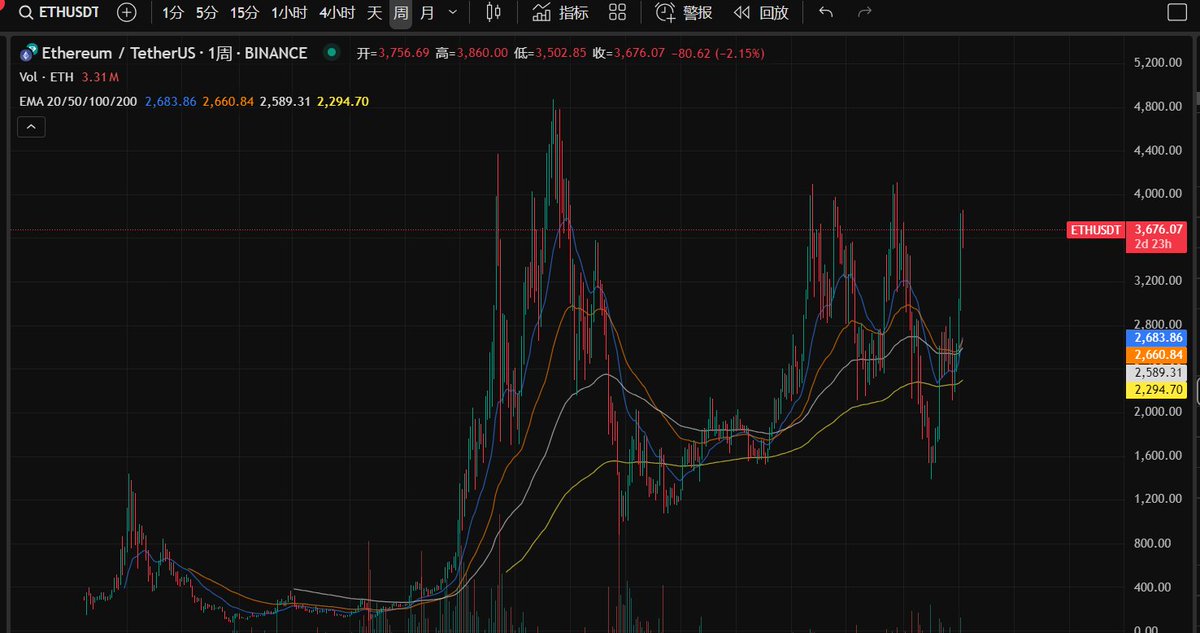1200x633 pixels.
Task: Open the ETHUSDT symbol search
Action: (59, 13)
